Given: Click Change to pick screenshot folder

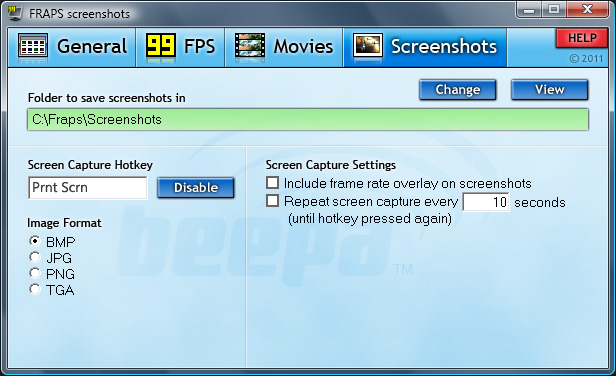Looking at the screenshot, I should click(x=458, y=90).
